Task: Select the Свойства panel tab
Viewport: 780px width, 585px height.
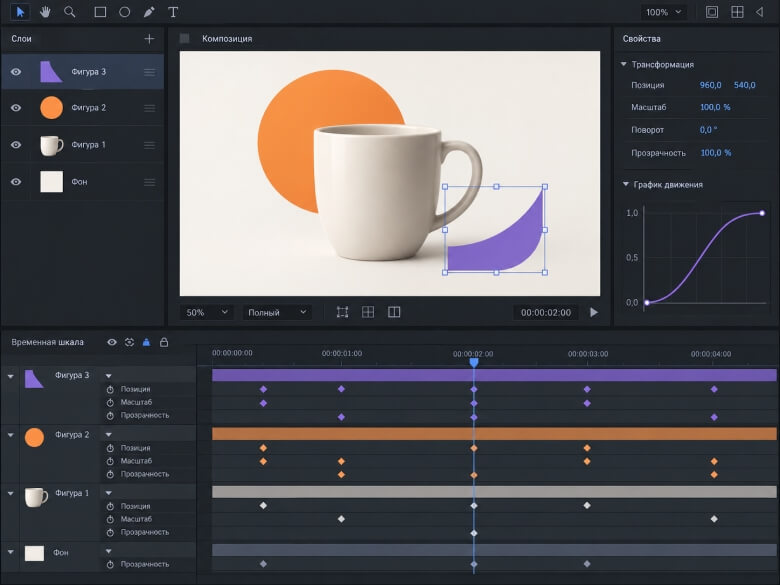Action: [x=641, y=38]
